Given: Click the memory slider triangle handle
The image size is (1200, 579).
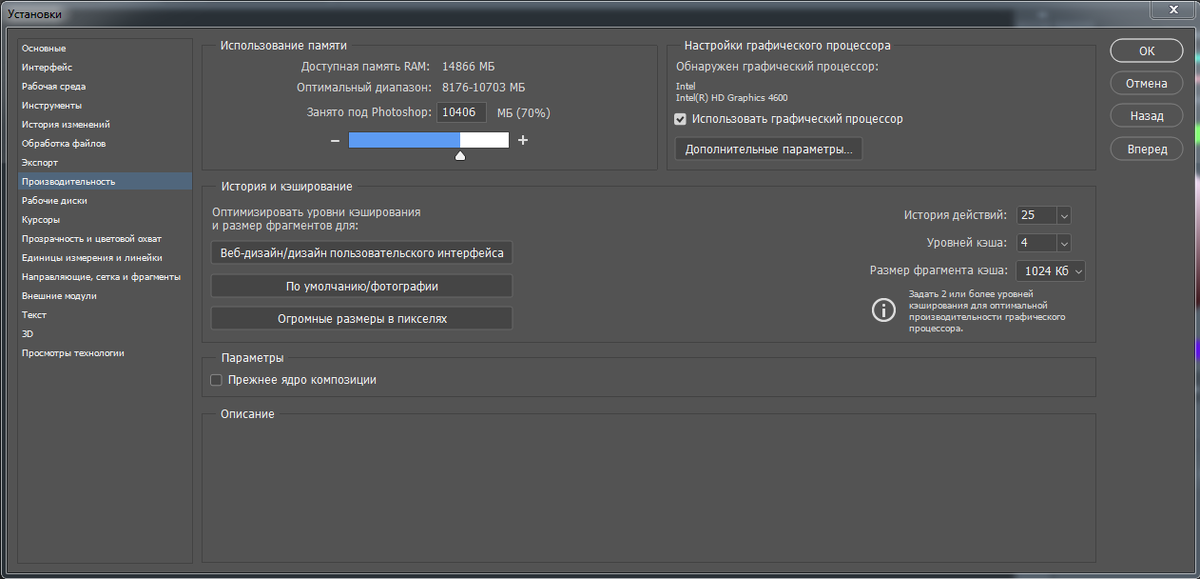Looking at the screenshot, I should click(x=460, y=155).
